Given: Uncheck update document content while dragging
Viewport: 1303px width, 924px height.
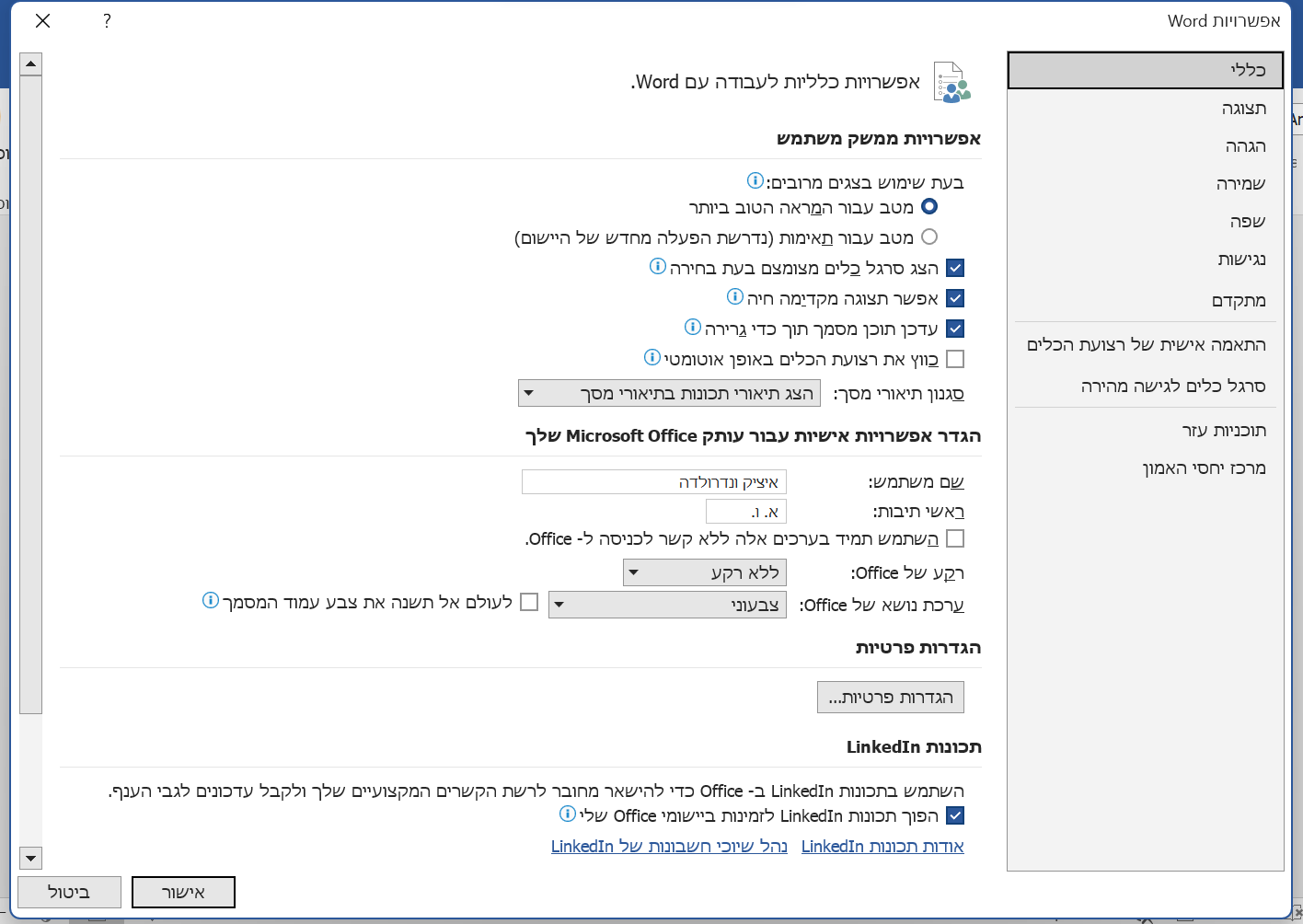Looking at the screenshot, I should pos(955,329).
